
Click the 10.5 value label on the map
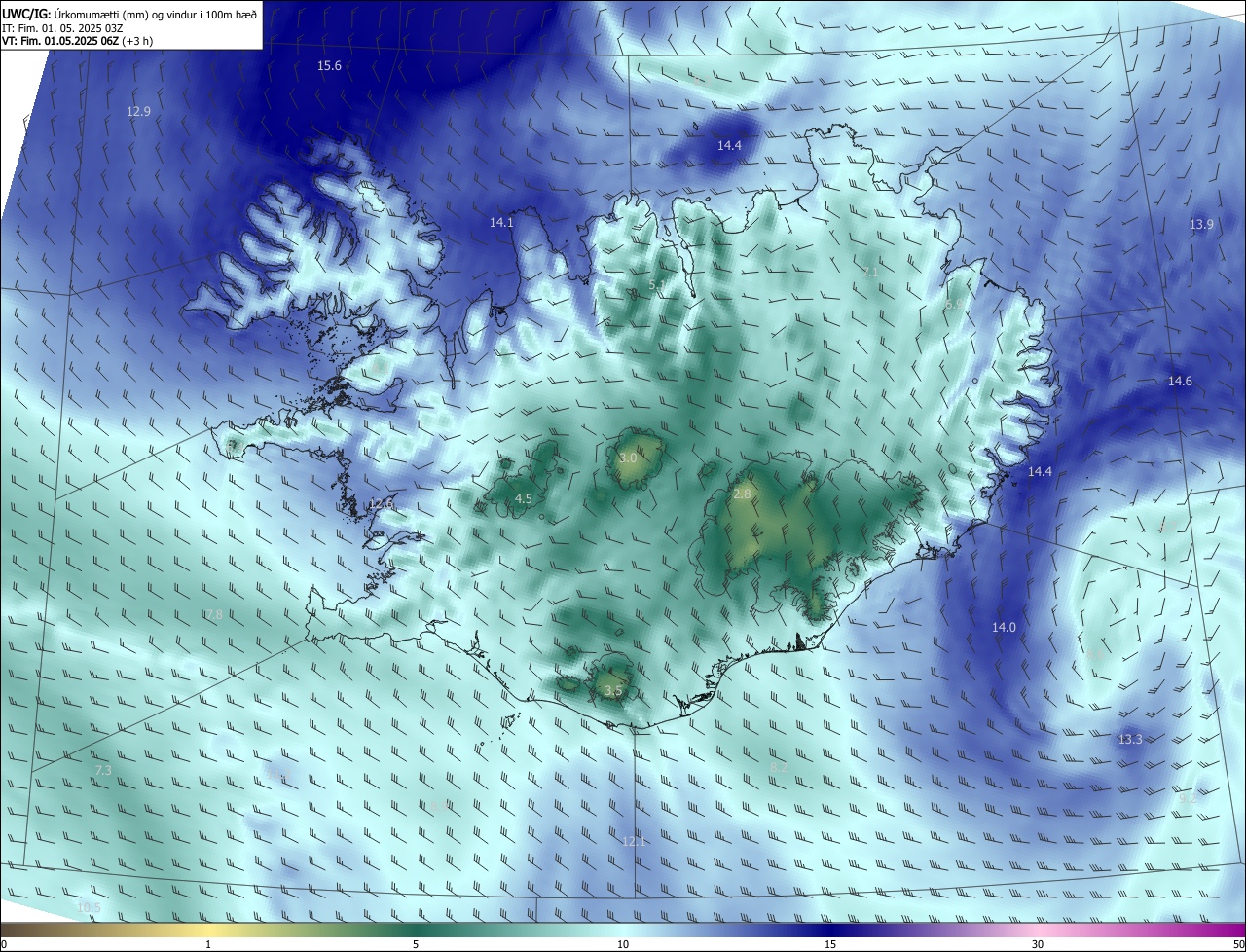89,907
